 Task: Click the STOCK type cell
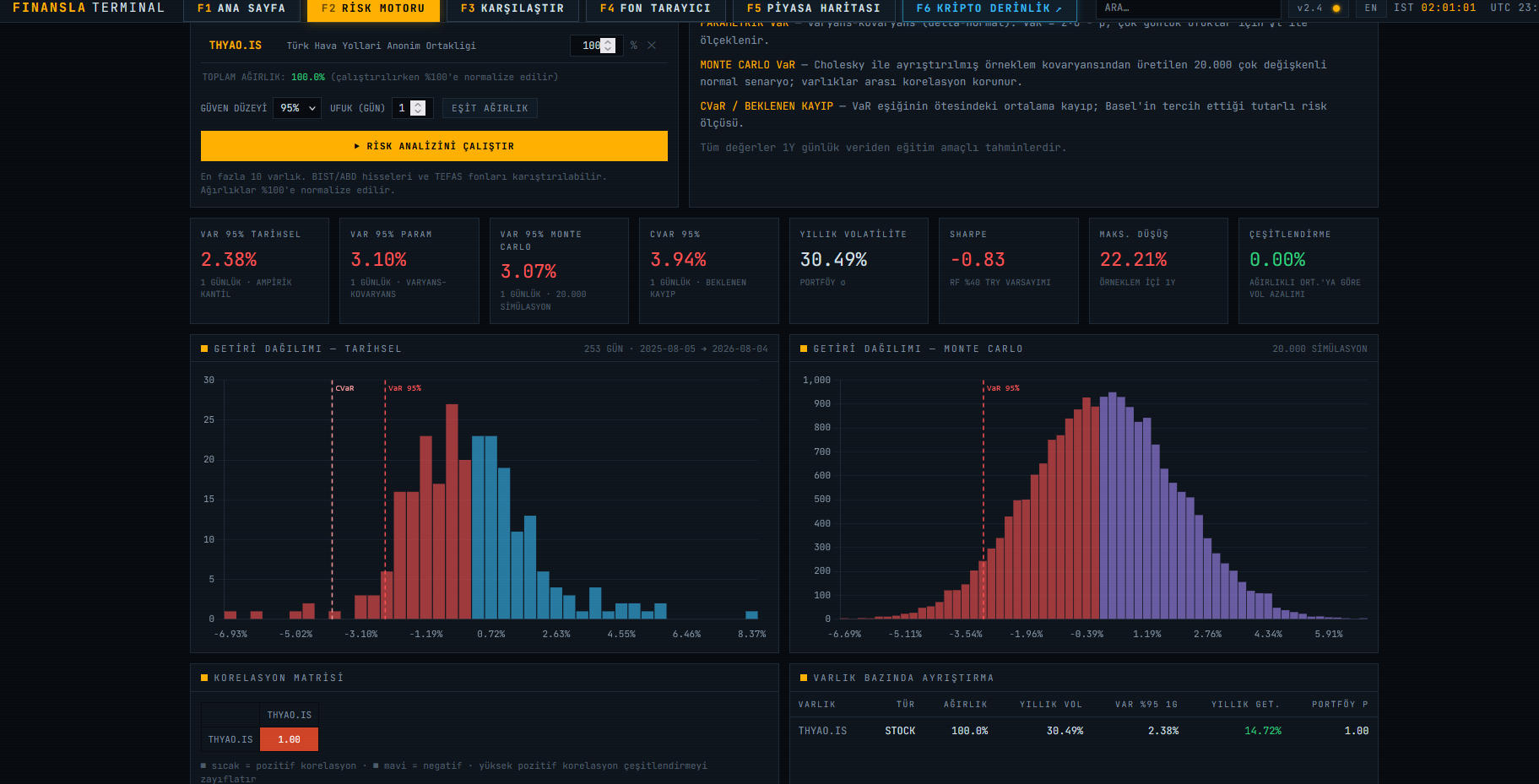pos(900,731)
